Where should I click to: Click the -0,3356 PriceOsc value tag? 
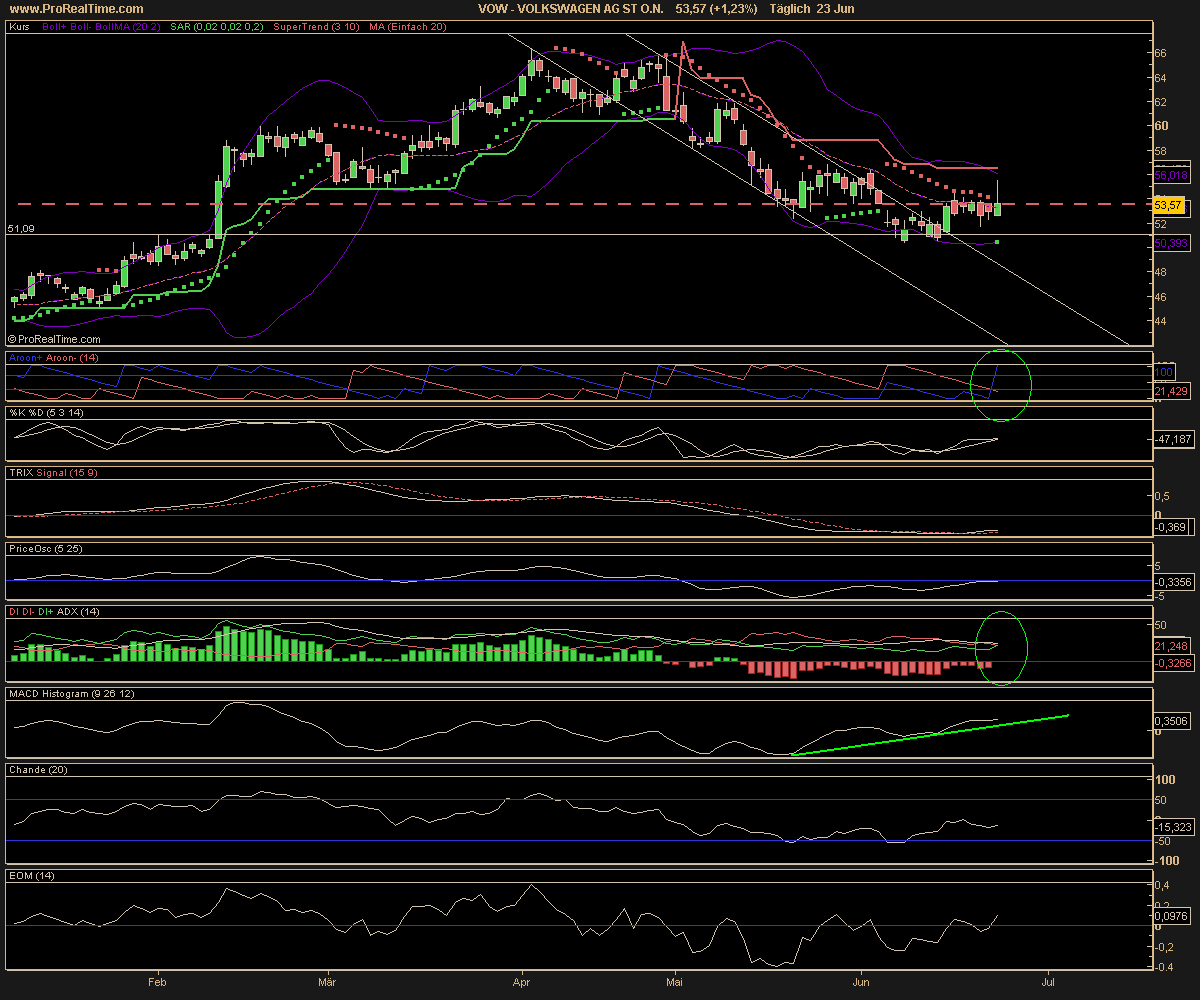click(1171, 581)
